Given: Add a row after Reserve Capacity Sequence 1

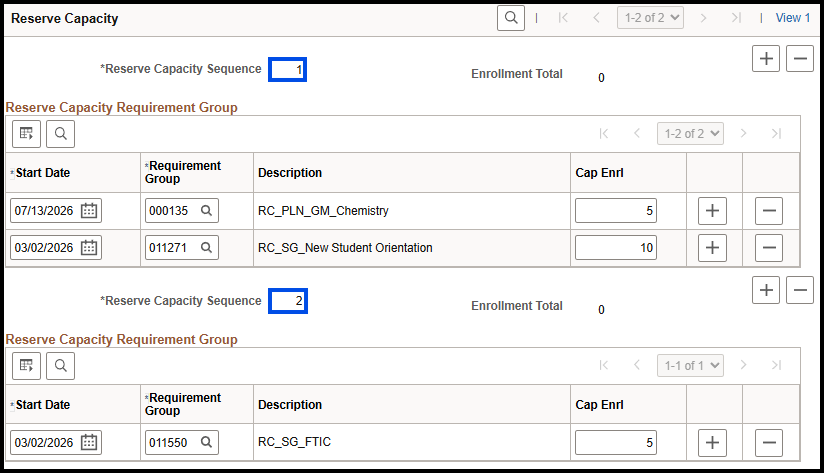Looking at the screenshot, I should click(x=766, y=58).
